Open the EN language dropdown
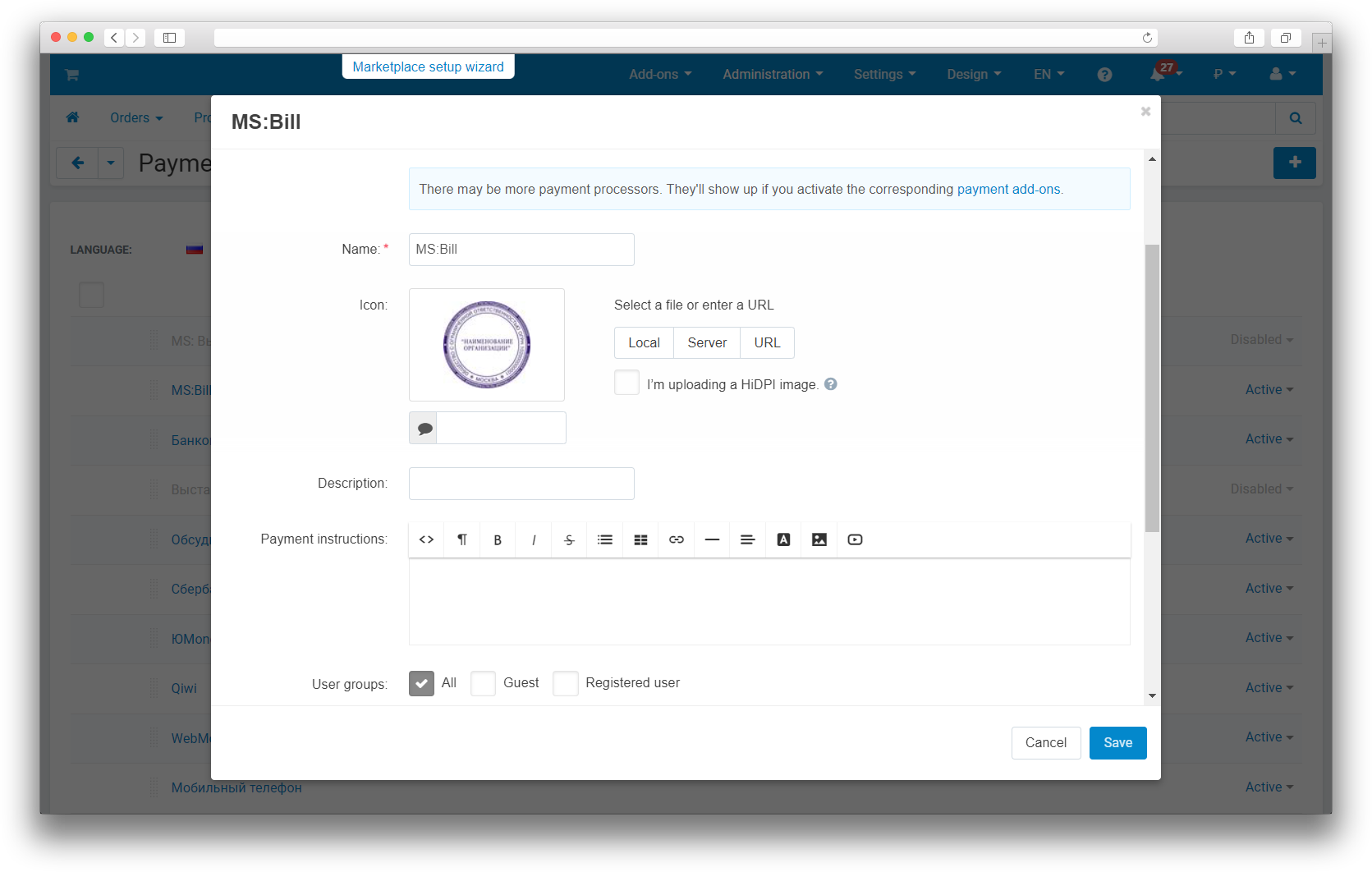 coord(1049,75)
